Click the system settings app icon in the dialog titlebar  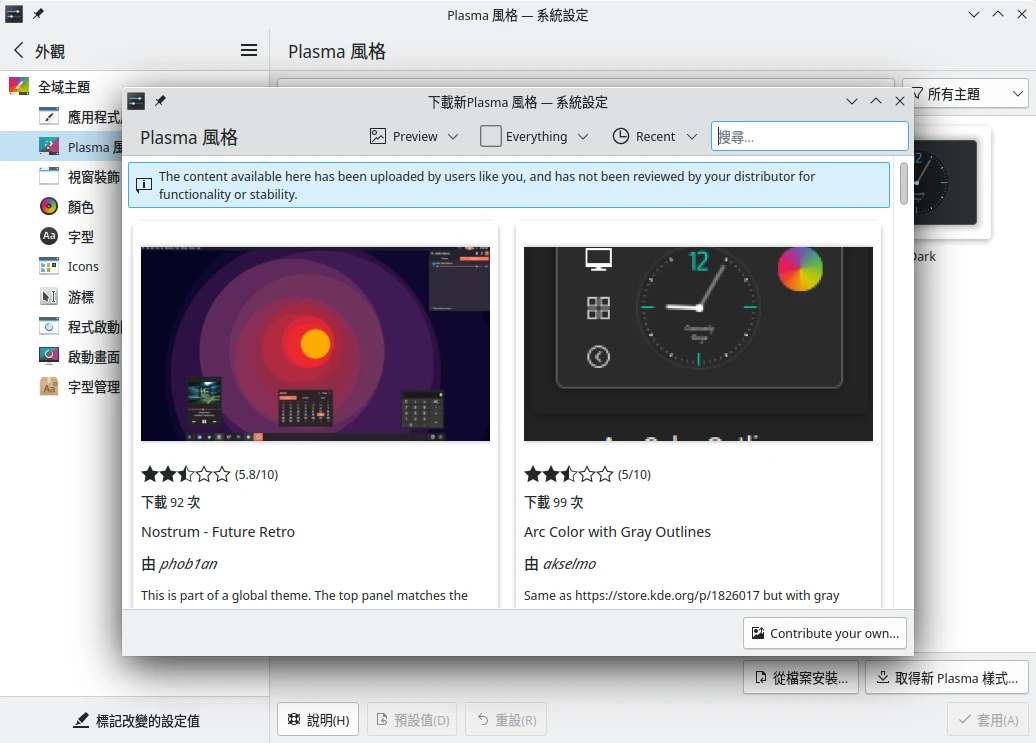136,101
